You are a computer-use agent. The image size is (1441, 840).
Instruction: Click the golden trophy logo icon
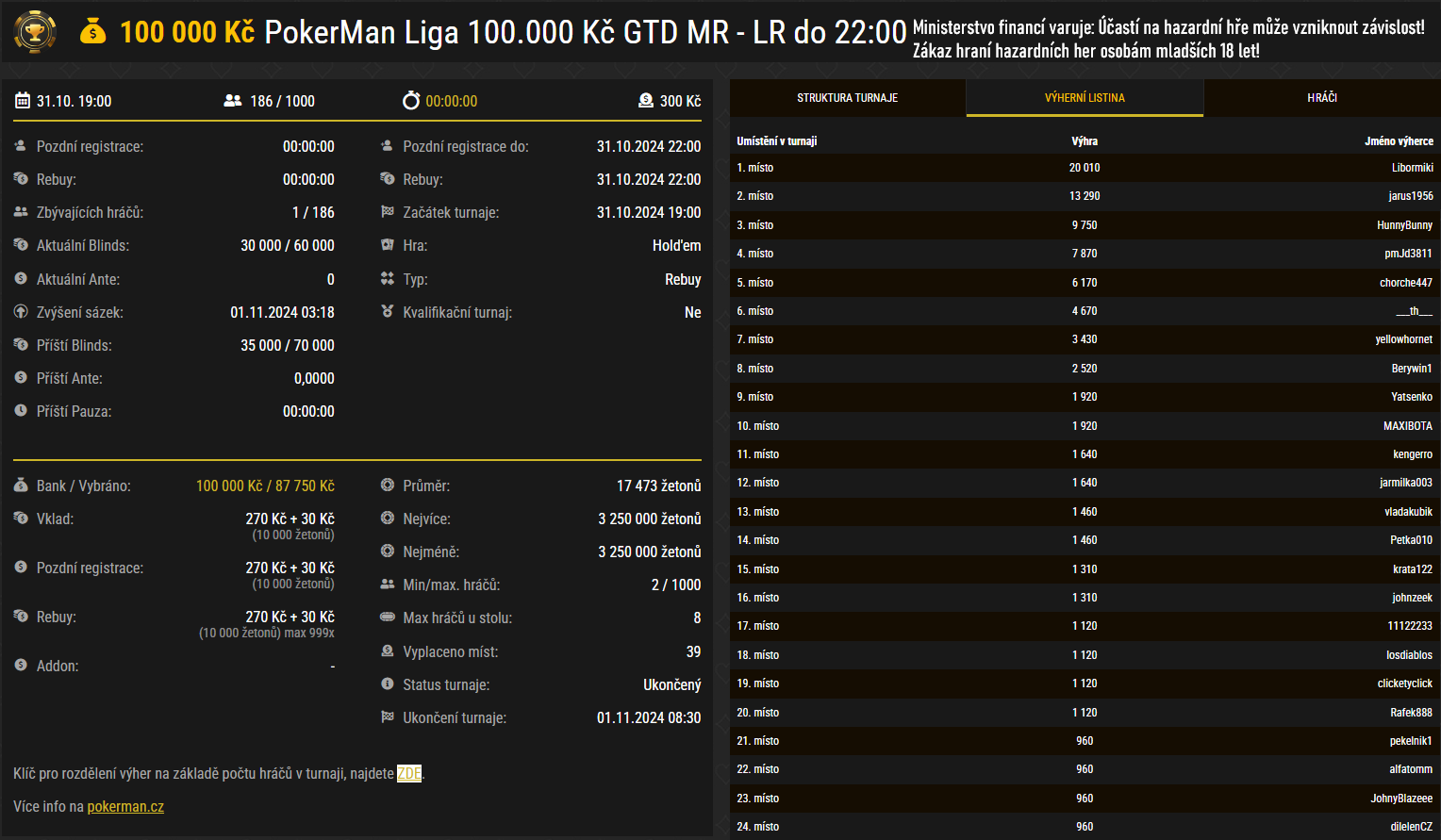(x=35, y=32)
